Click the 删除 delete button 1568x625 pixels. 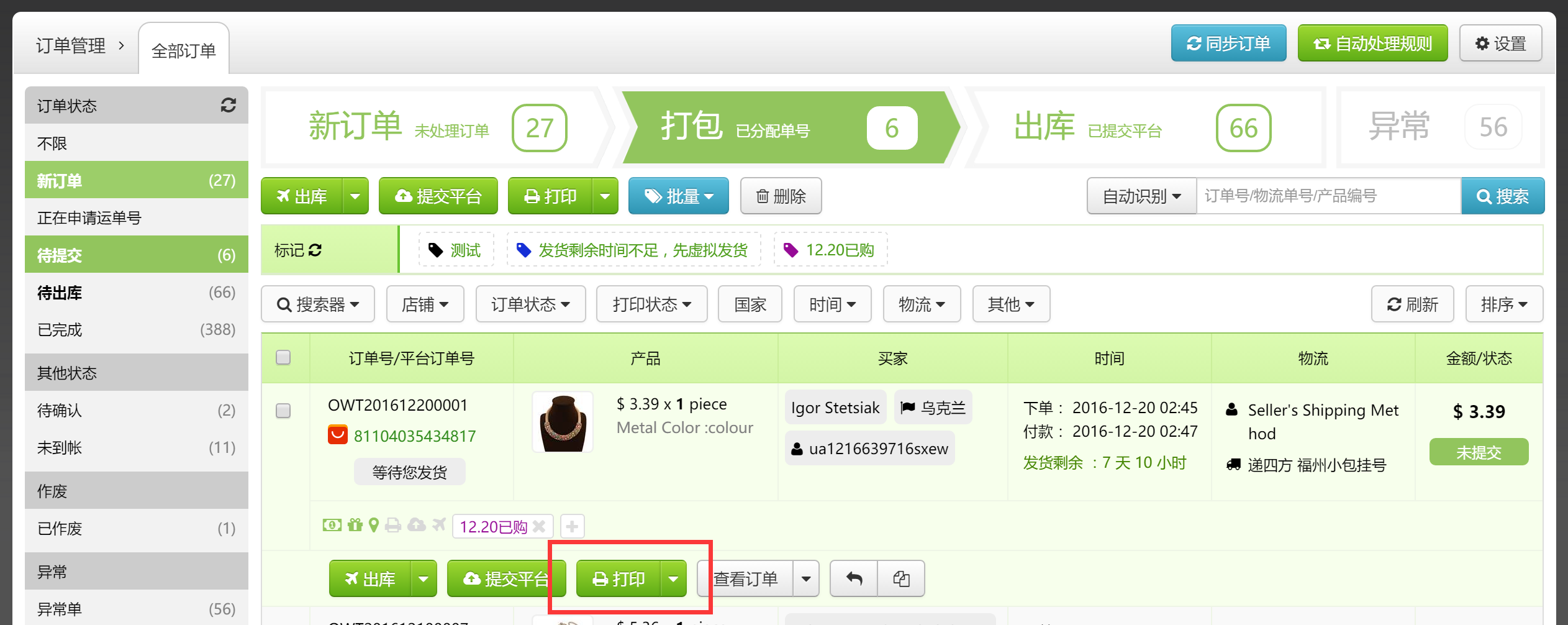(781, 196)
